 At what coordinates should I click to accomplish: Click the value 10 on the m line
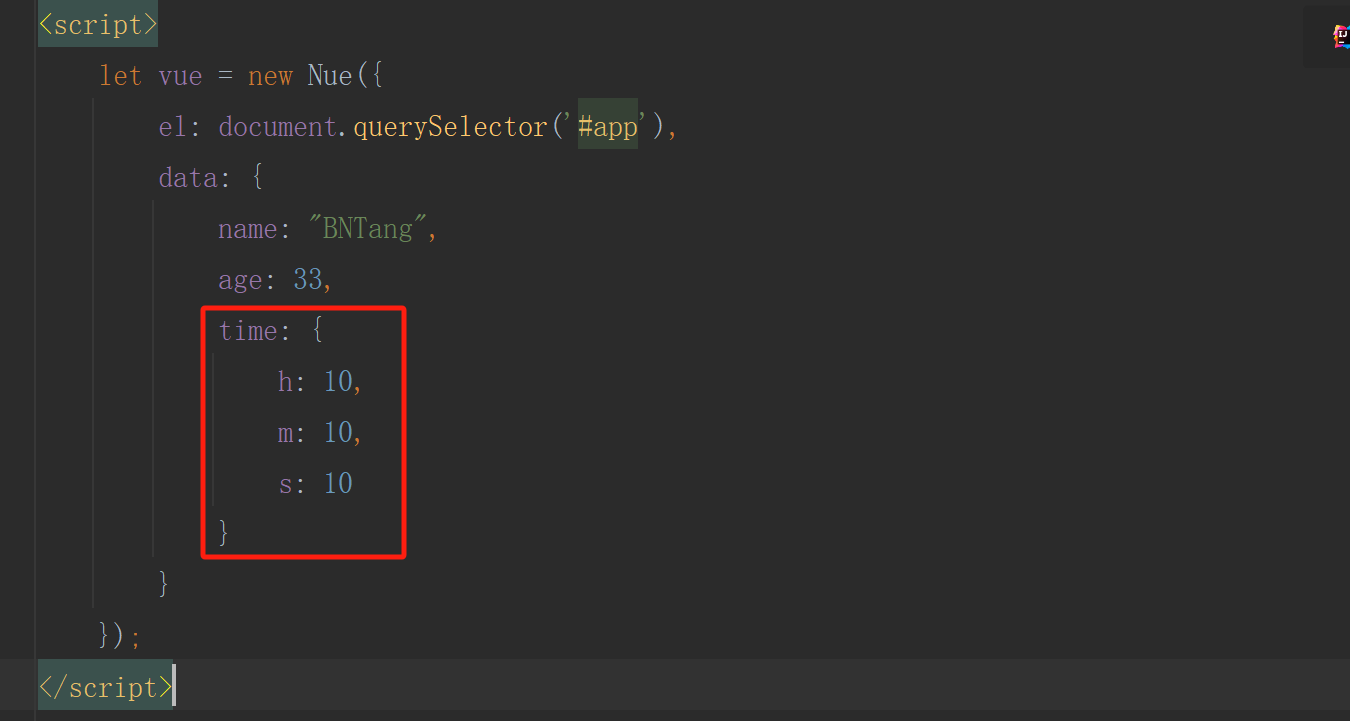(x=338, y=433)
